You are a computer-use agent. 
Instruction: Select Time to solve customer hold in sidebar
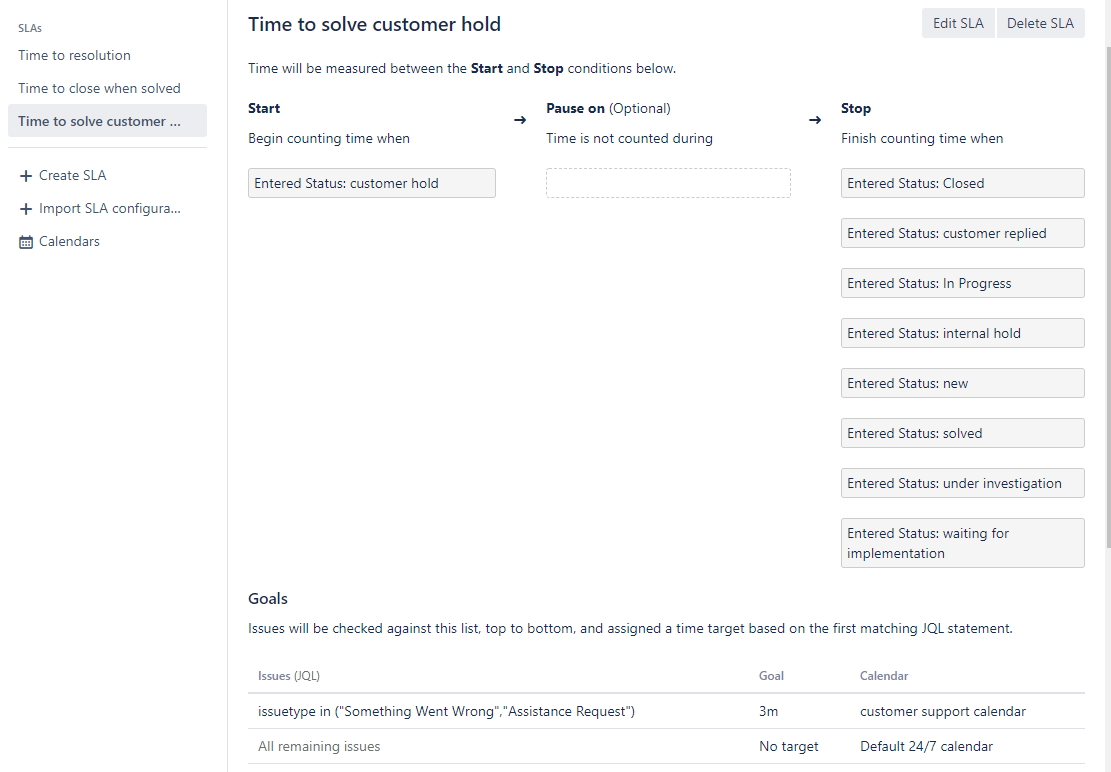click(107, 121)
